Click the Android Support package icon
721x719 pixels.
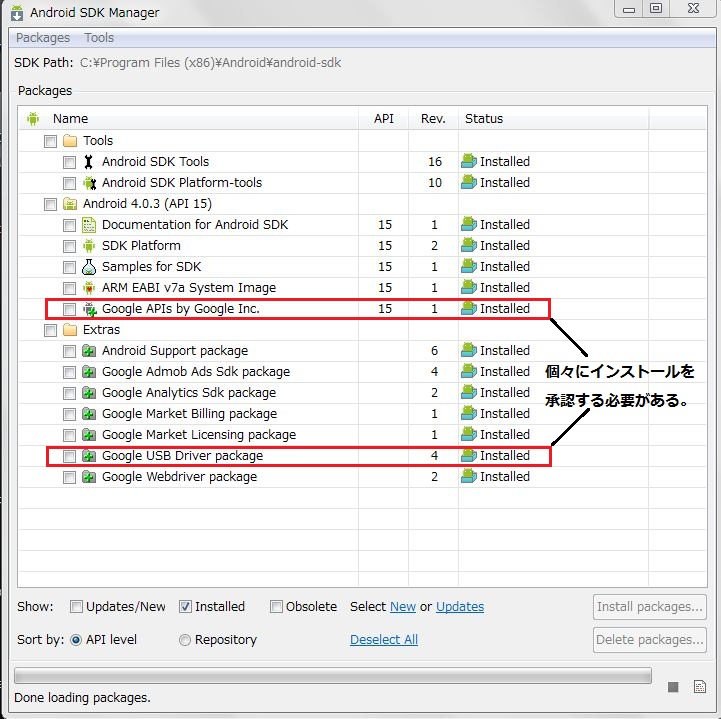[x=89, y=351]
